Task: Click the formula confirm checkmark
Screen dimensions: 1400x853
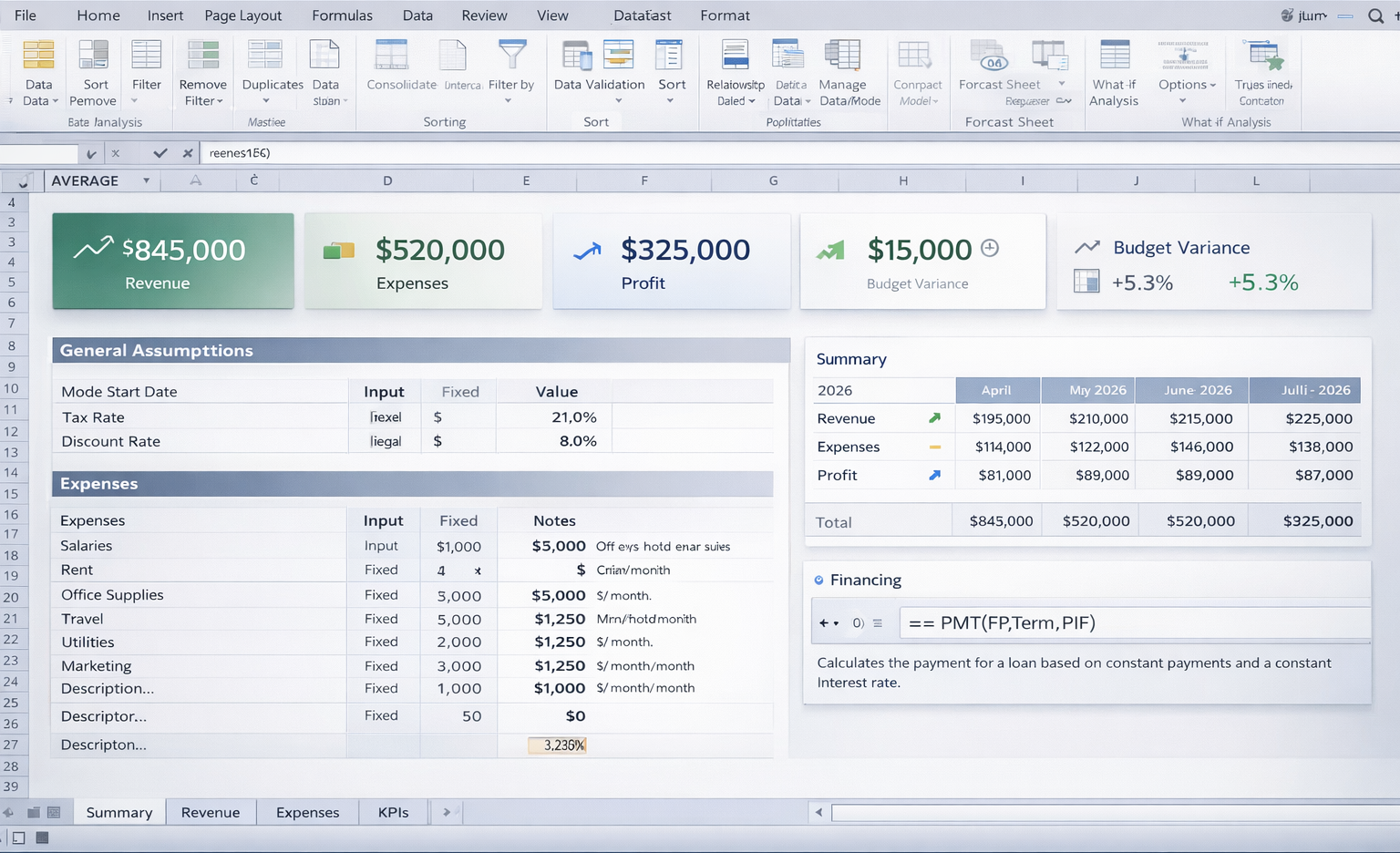Action: [160, 152]
